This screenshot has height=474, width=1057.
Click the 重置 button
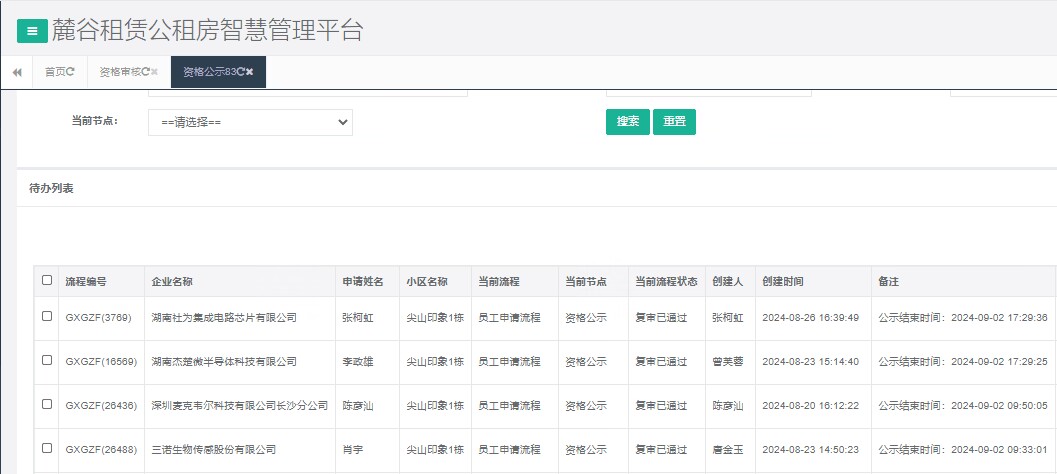[674, 122]
